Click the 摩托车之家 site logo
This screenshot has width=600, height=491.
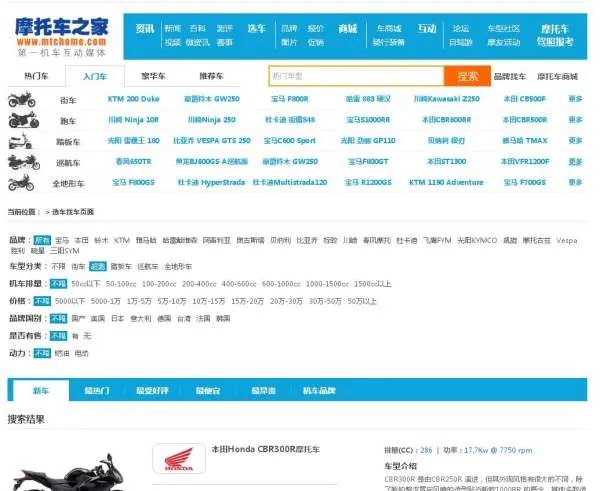point(62,37)
